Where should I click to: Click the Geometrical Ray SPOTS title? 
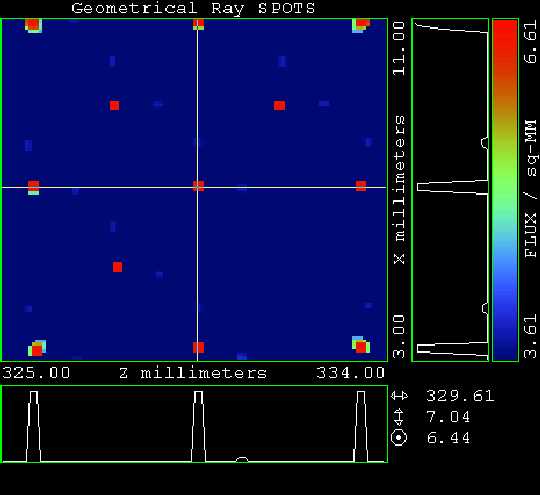pos(193,9)
